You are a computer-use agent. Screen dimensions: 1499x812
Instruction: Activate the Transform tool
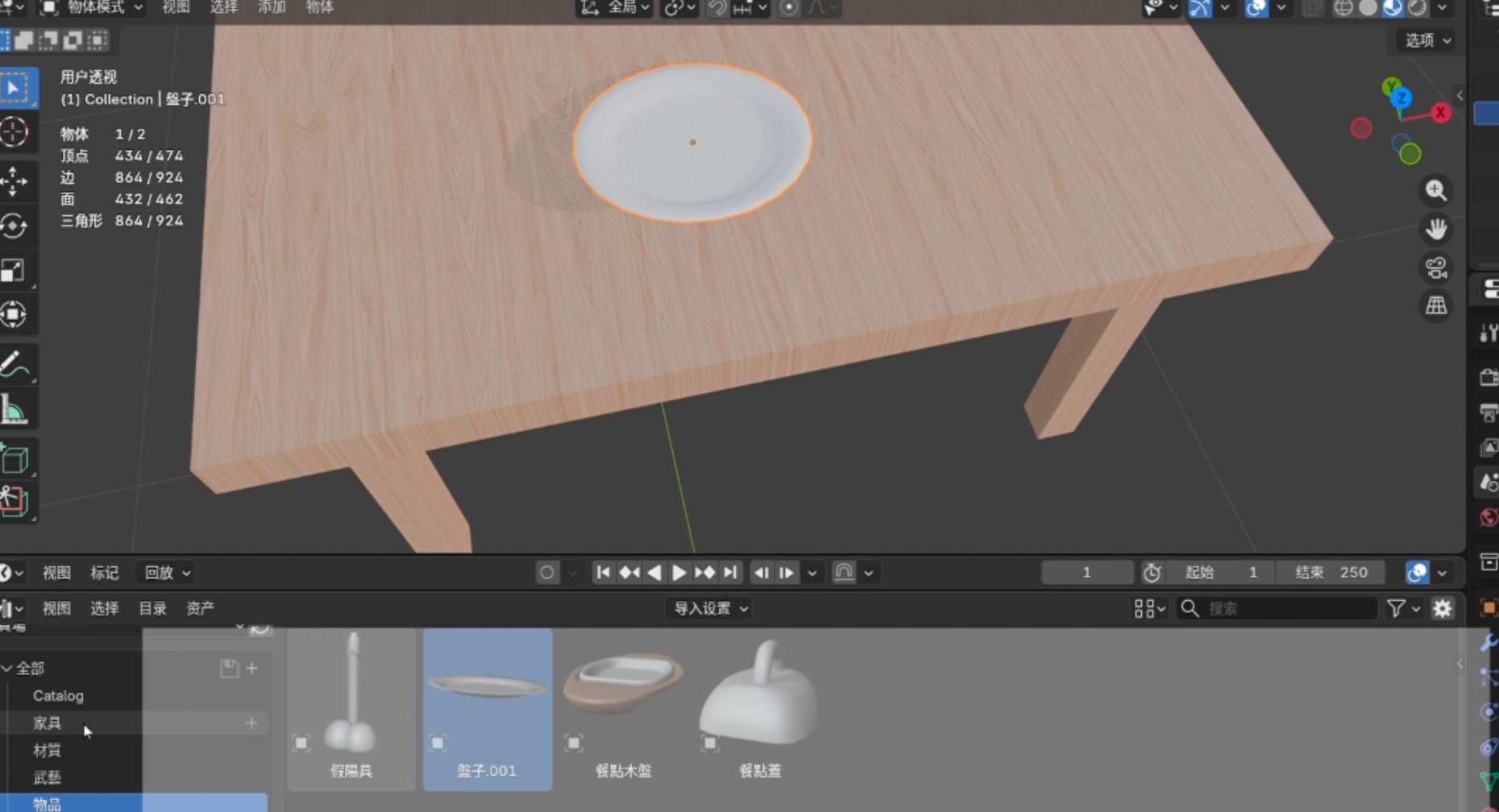pyautogui.click(x=15, y=314)
